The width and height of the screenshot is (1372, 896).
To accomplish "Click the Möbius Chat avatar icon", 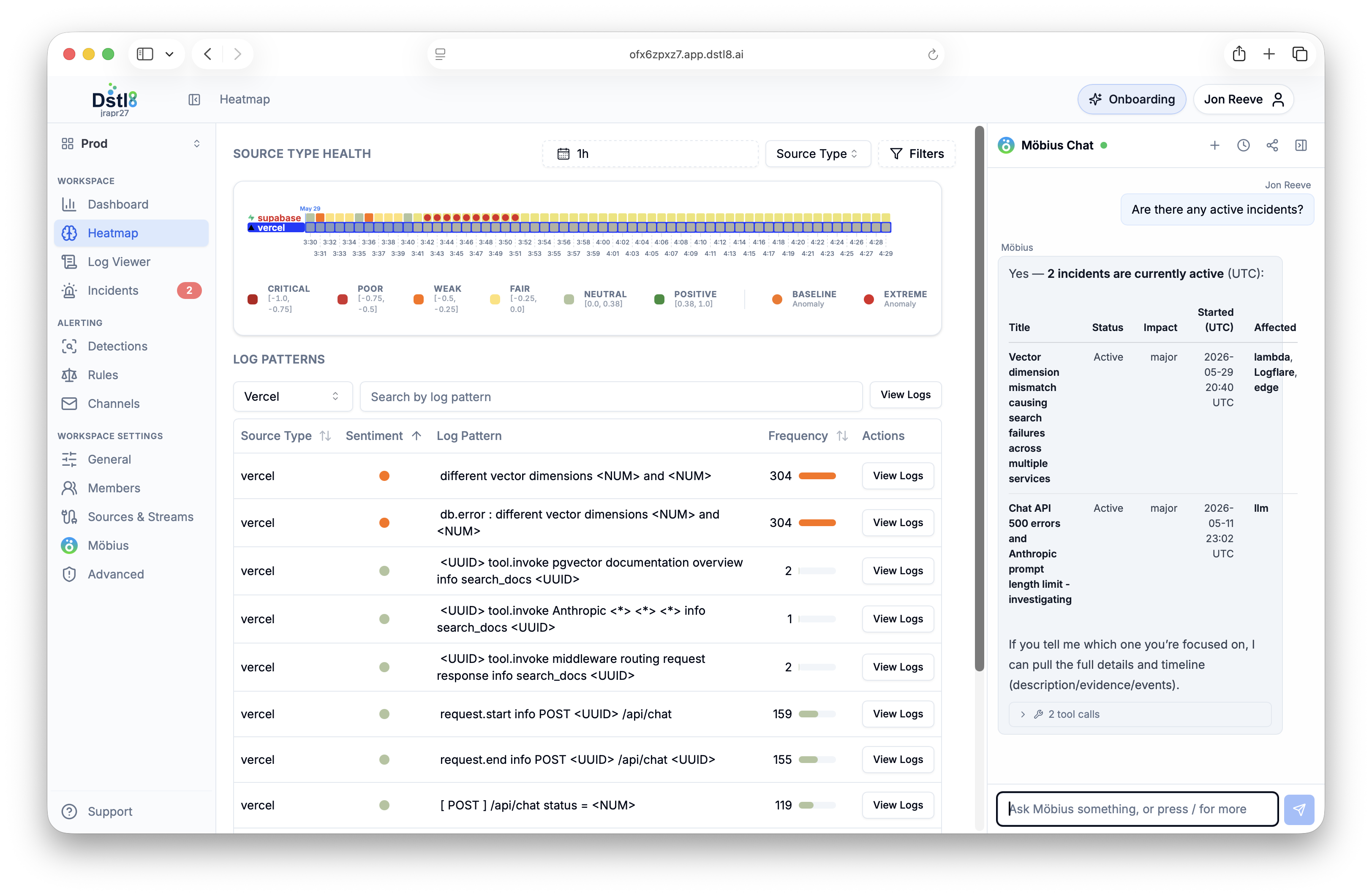I will 1007,146.
